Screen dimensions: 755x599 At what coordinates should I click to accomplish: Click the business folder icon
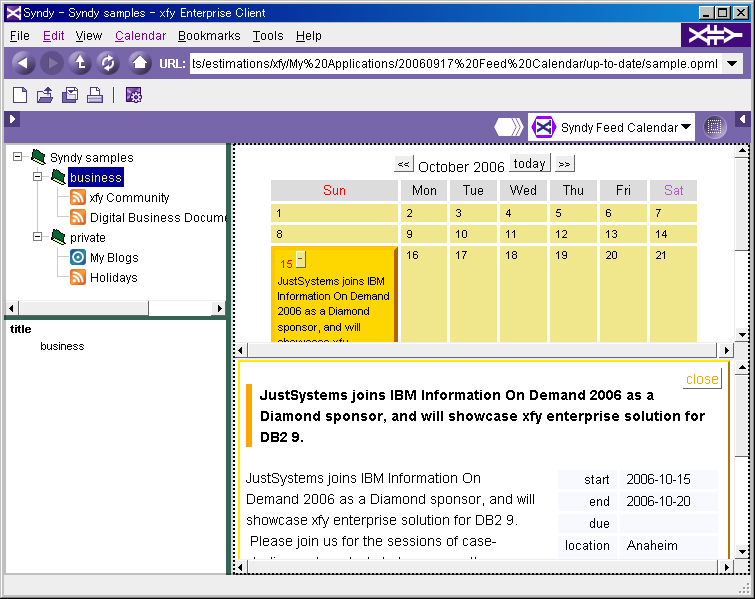(x=58, y=177)
